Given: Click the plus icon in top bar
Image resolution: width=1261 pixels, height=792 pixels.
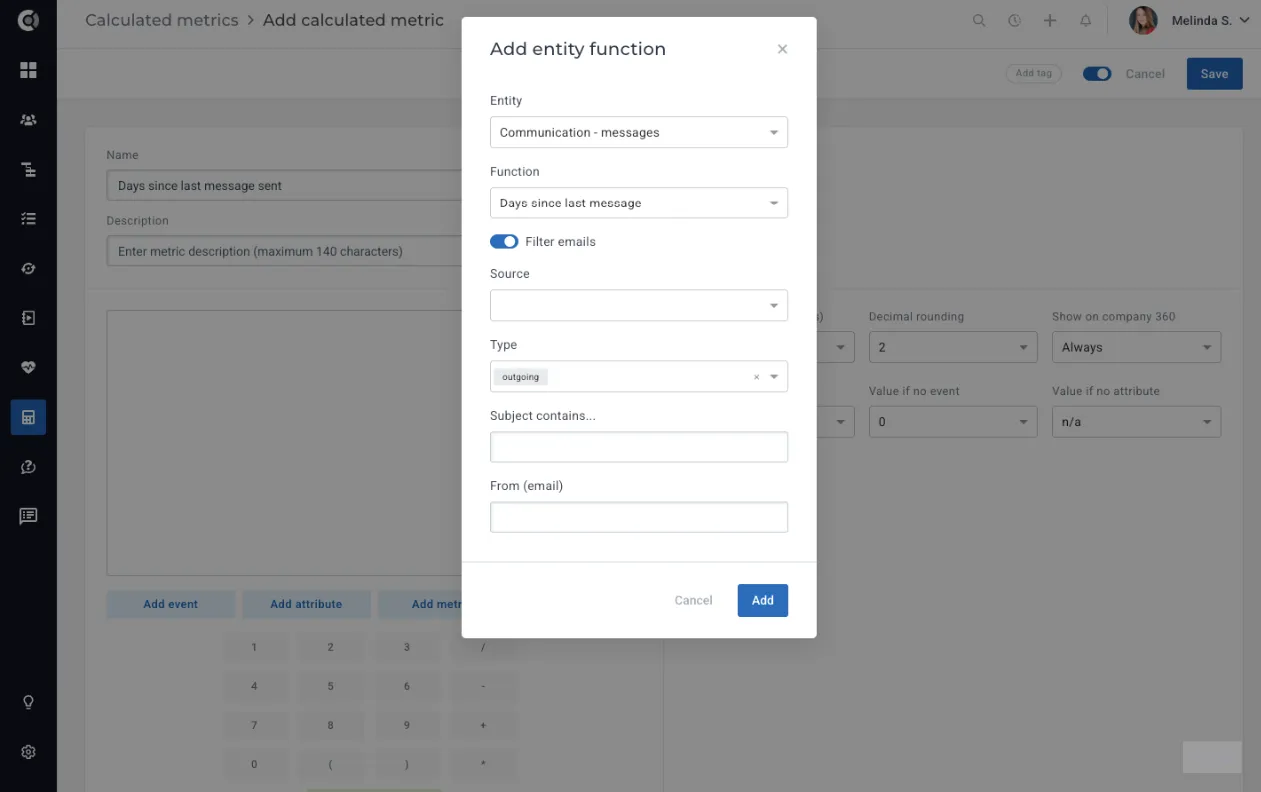Looking at the screenshot, I should coord(1049,20).
